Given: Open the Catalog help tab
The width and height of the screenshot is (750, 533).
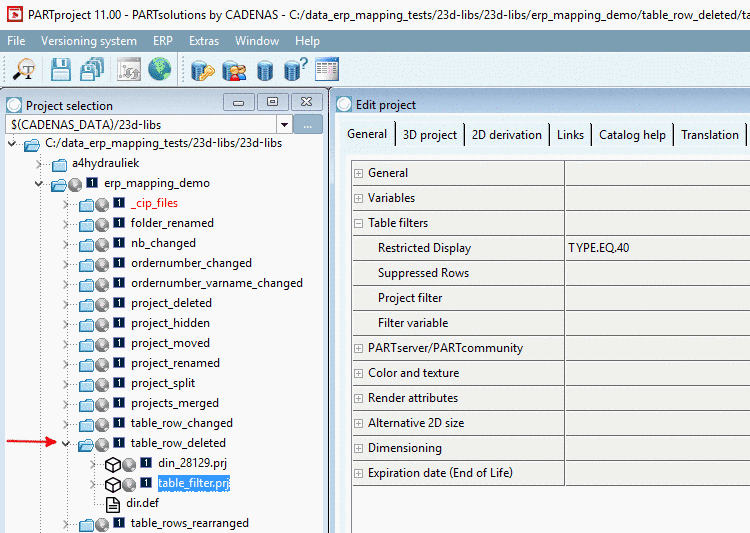Looking at the screenshot, I should click(632, 135).
